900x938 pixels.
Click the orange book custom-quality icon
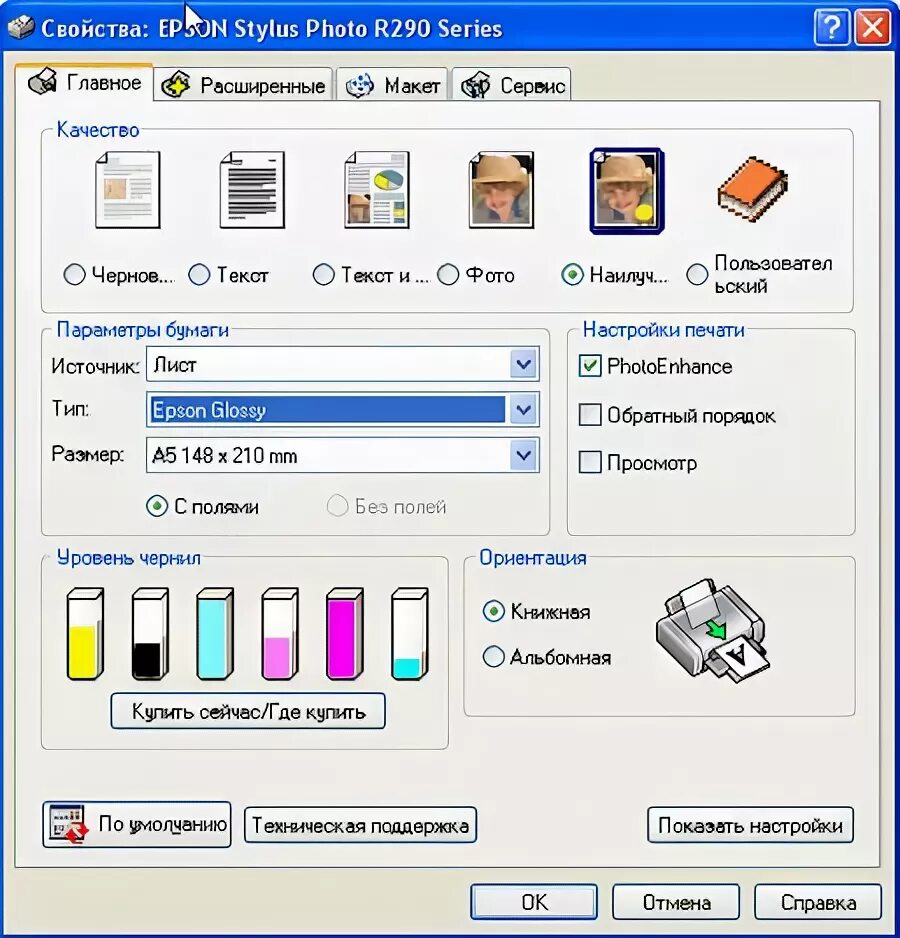point(752,188)
